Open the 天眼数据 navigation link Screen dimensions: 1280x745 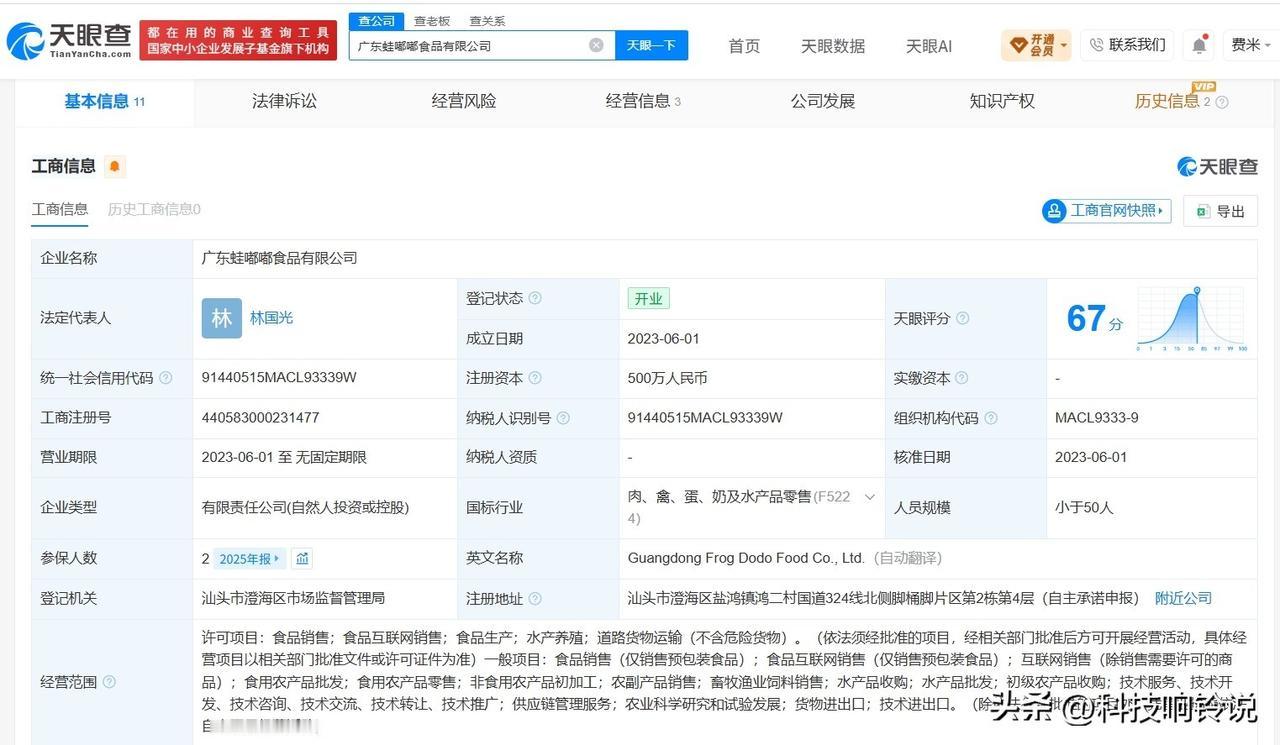pyautogui.click(x=833, y=46)
